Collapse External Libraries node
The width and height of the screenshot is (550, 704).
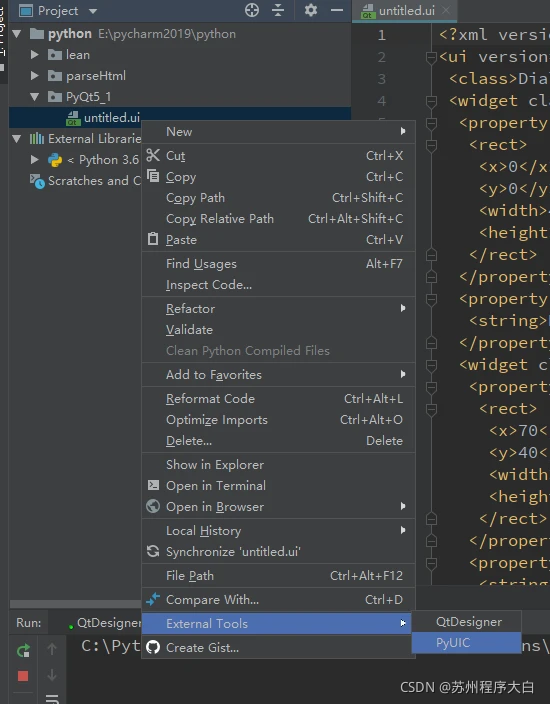pos(17,138)
